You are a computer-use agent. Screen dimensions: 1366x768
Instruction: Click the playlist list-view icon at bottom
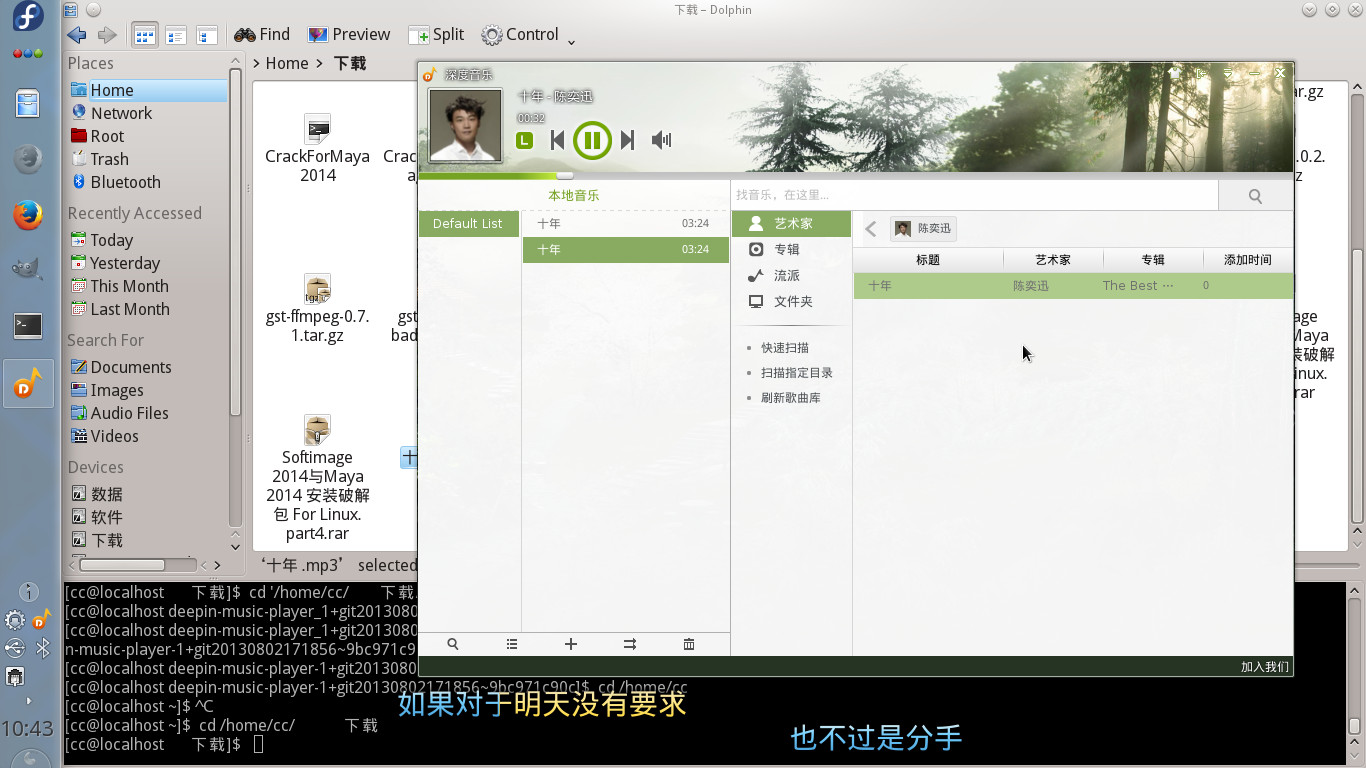point(512,645)
